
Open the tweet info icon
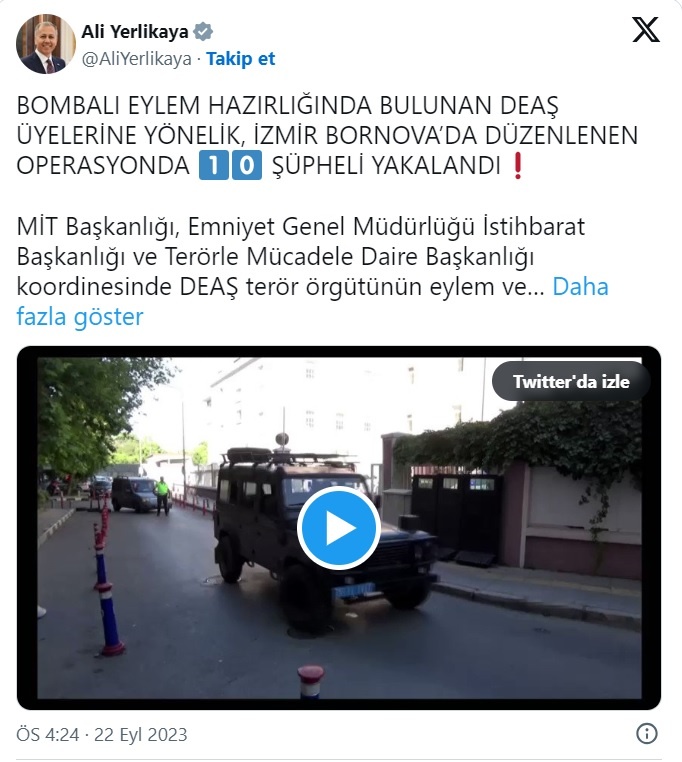[647, 733]
